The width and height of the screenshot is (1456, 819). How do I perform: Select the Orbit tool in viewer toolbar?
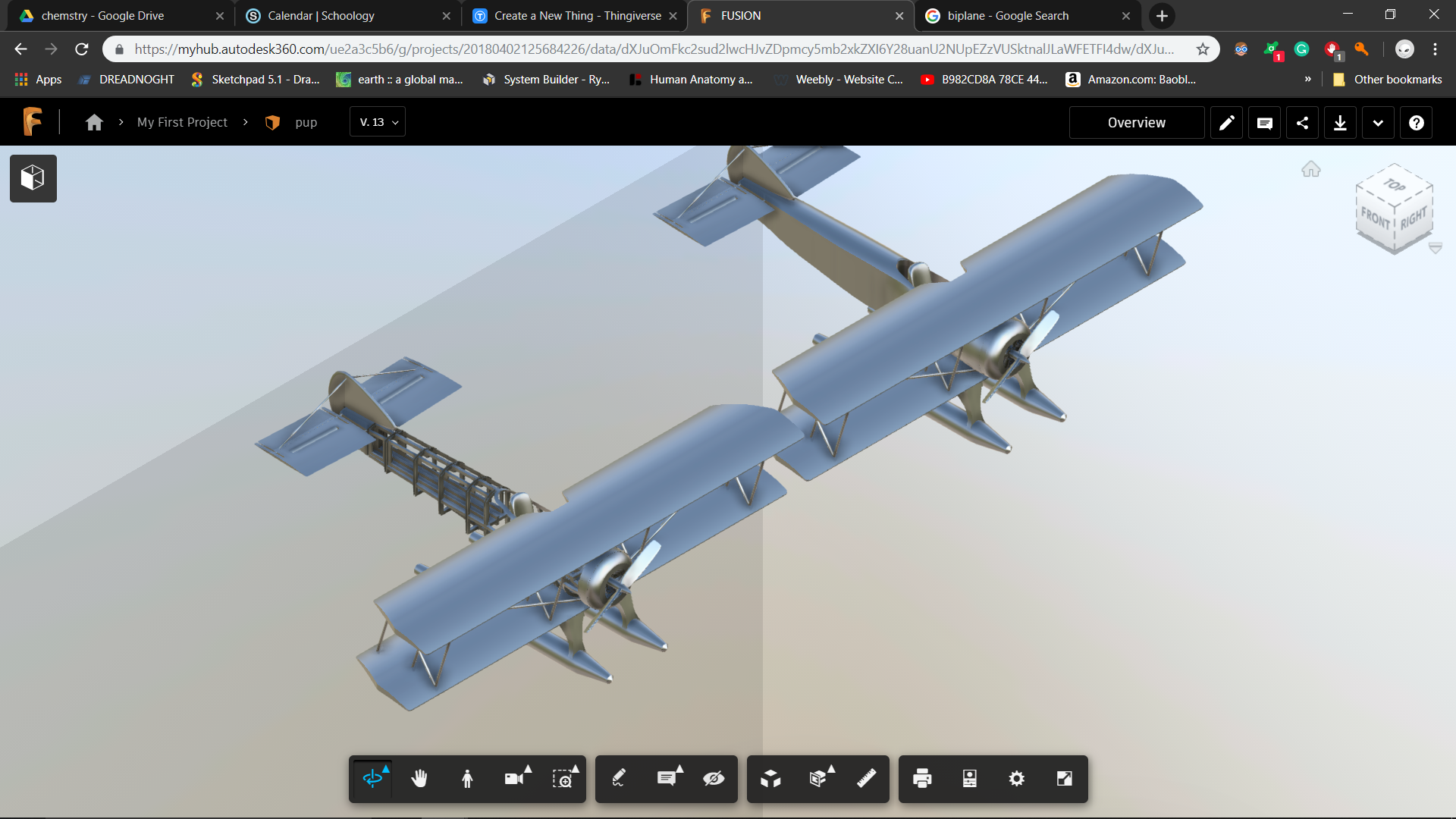[x=372, y=778]
